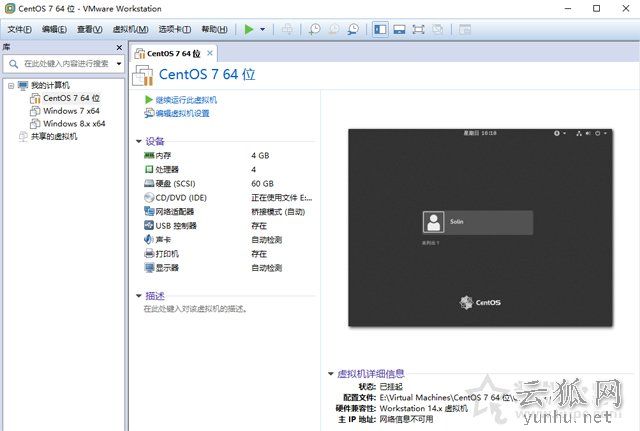
Task: Click the library search input field
Action: pyautogui.click(x=65, y=64)
